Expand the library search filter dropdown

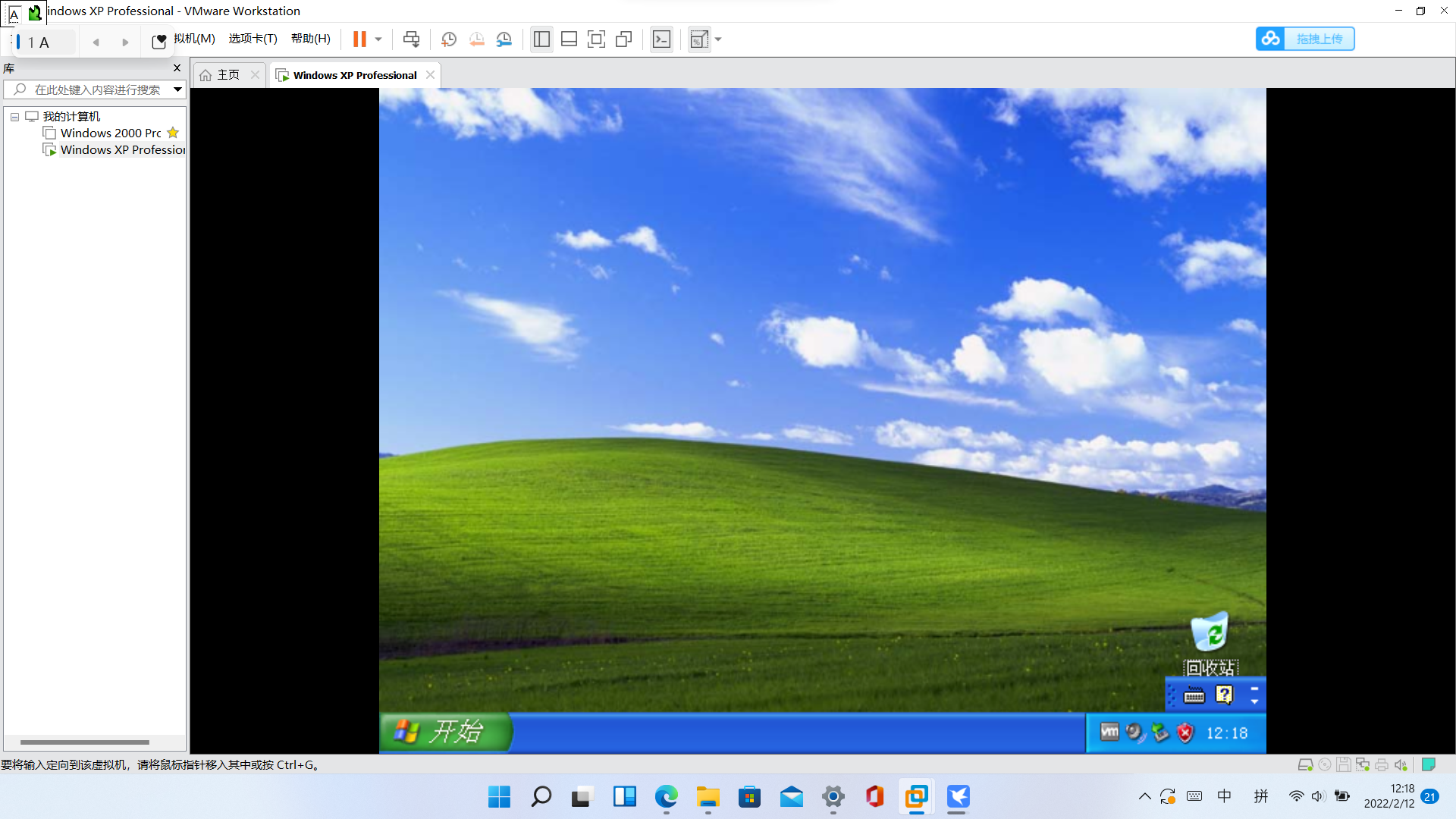177,89
